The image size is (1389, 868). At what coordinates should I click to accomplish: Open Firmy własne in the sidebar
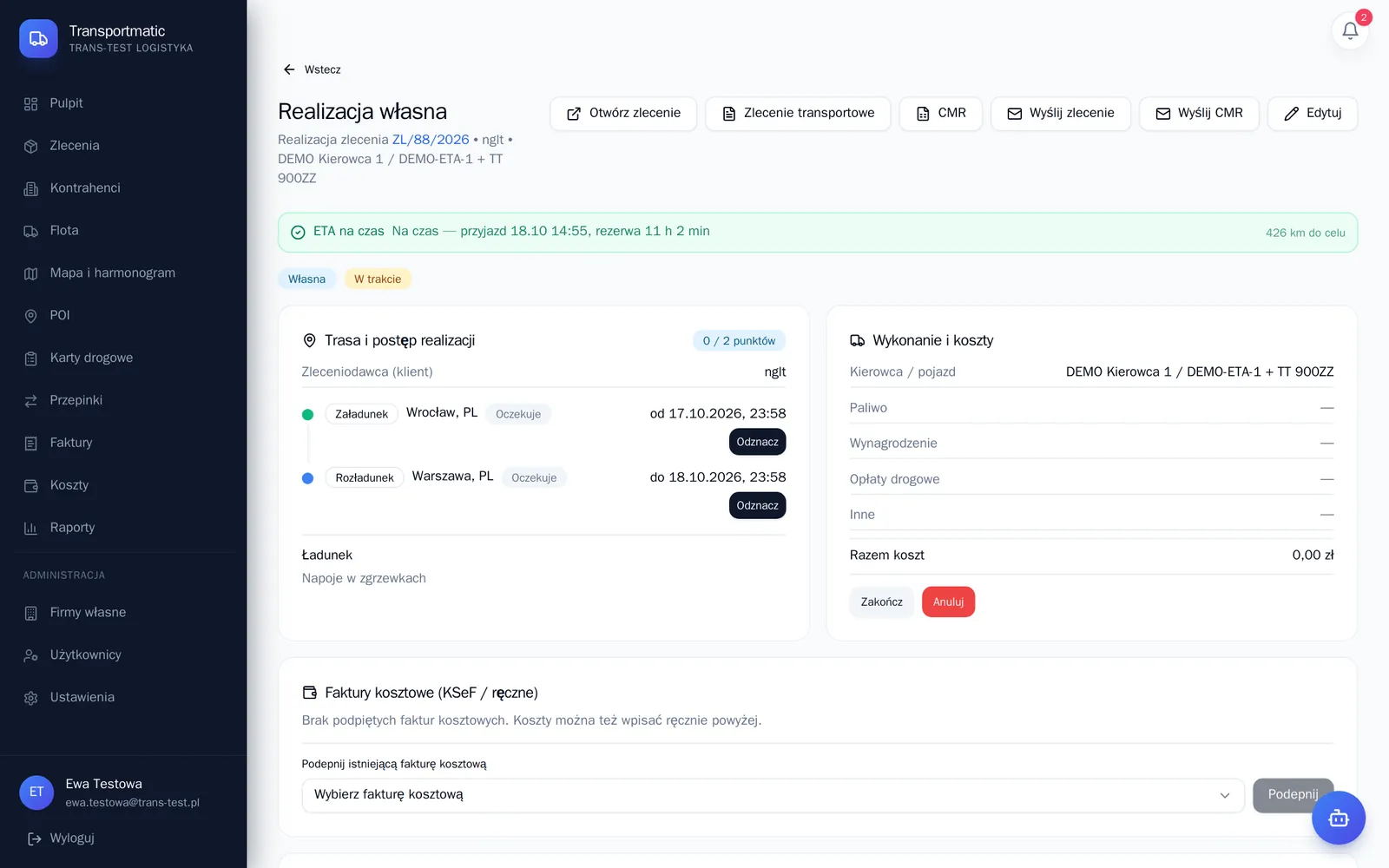pos(123,613)
